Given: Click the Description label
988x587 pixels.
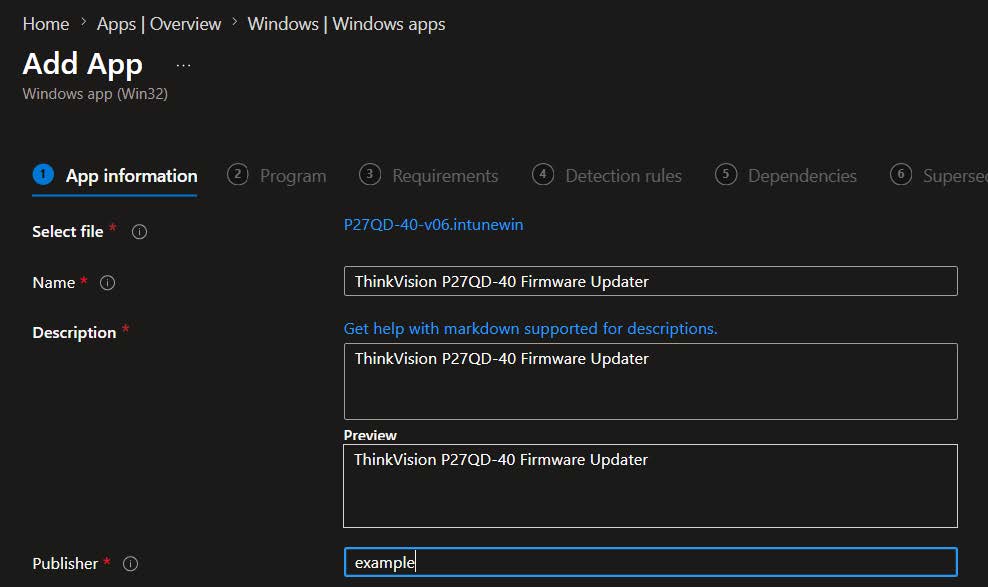Looking at the screenshot, I should point(74,333).
